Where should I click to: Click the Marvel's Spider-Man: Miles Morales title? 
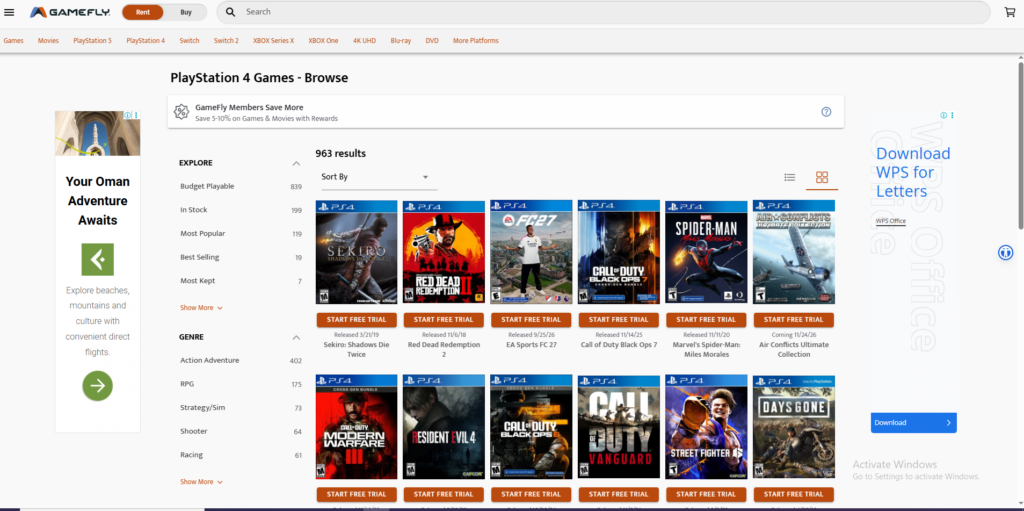coord(706,350)
